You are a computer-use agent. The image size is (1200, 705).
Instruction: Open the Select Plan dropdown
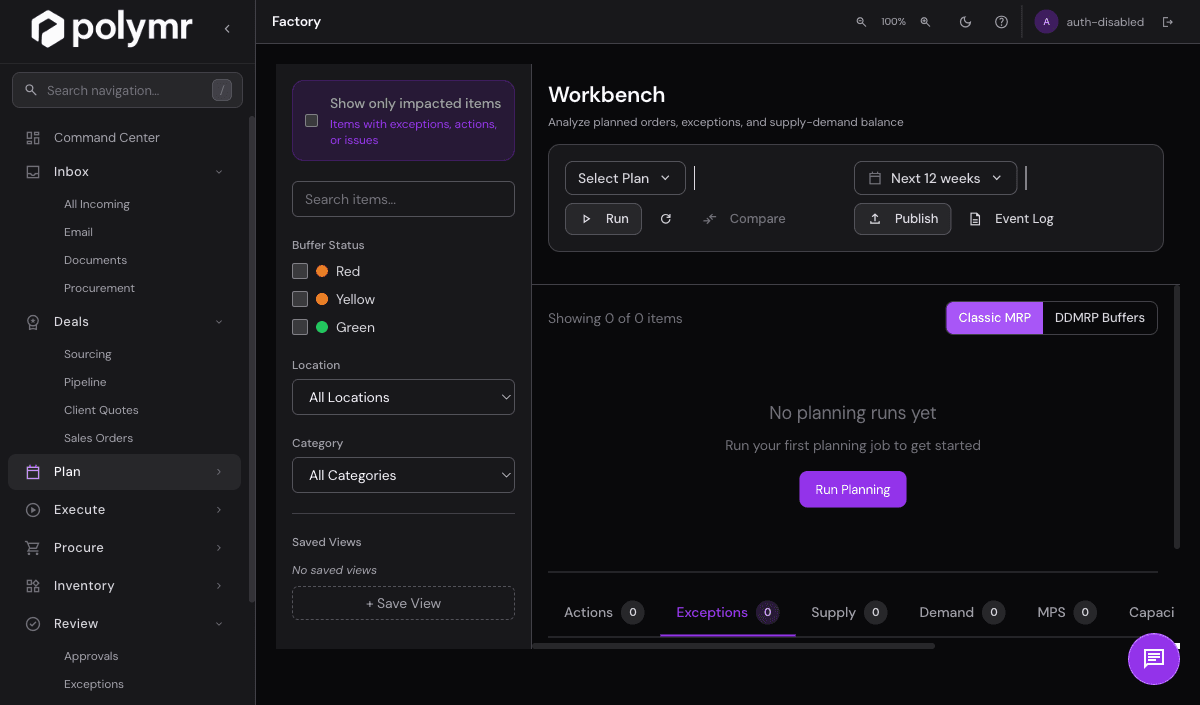point(625,178)
